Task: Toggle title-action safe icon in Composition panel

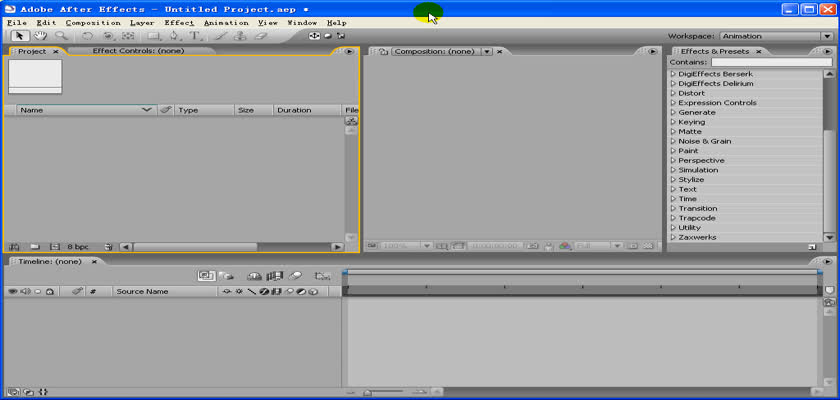Action: click(441, 246)
